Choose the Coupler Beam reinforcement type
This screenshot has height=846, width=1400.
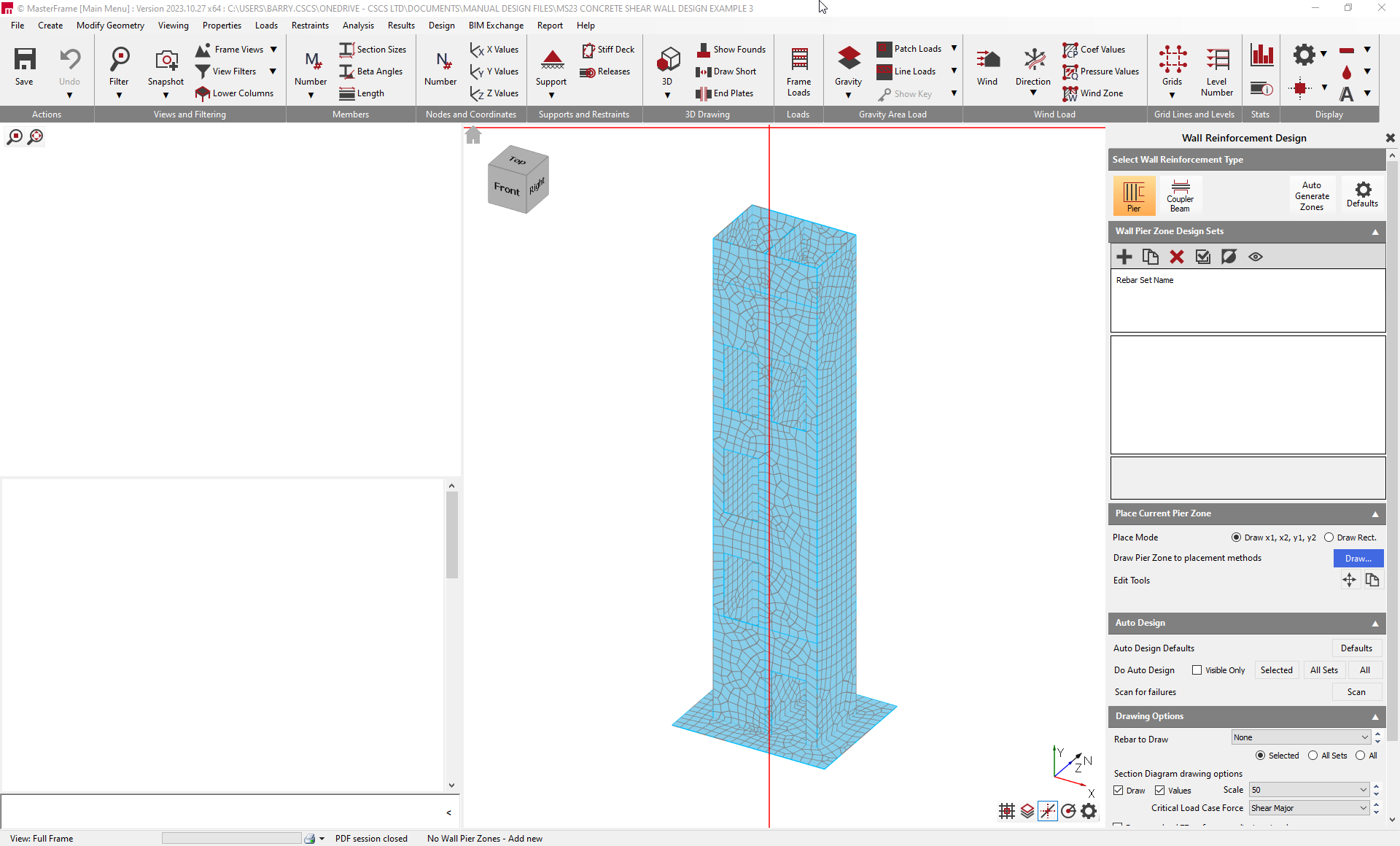pos(1179,196)
